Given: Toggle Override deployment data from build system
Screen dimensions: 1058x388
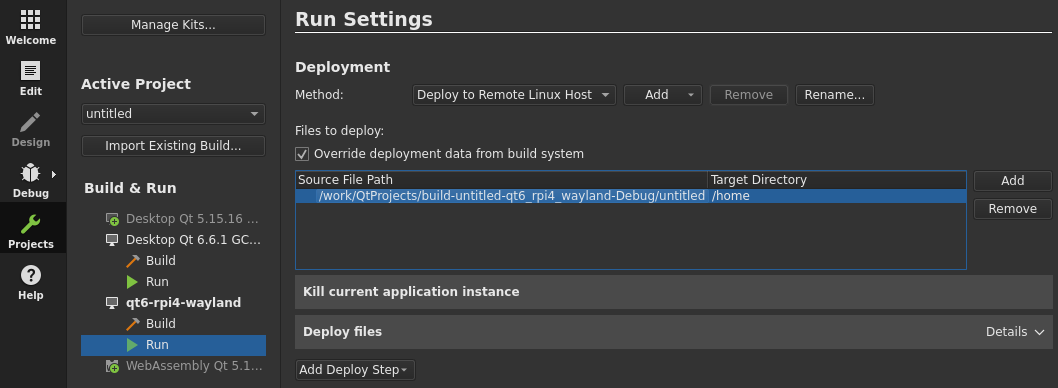Looking at the screenshot, I should 302,154.
